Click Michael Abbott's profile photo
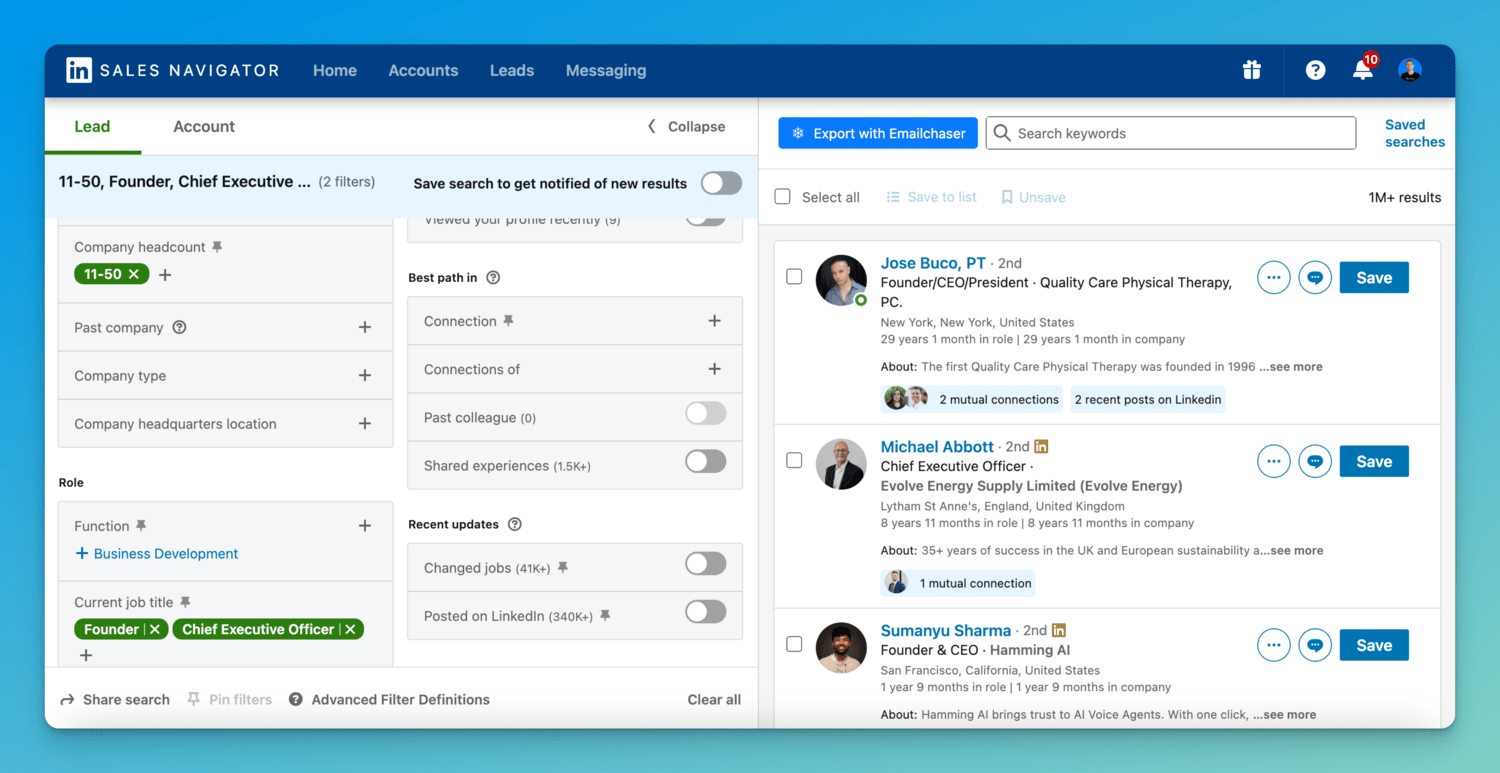The height and width of the screenshot is (773, 1500). [841, 464]
